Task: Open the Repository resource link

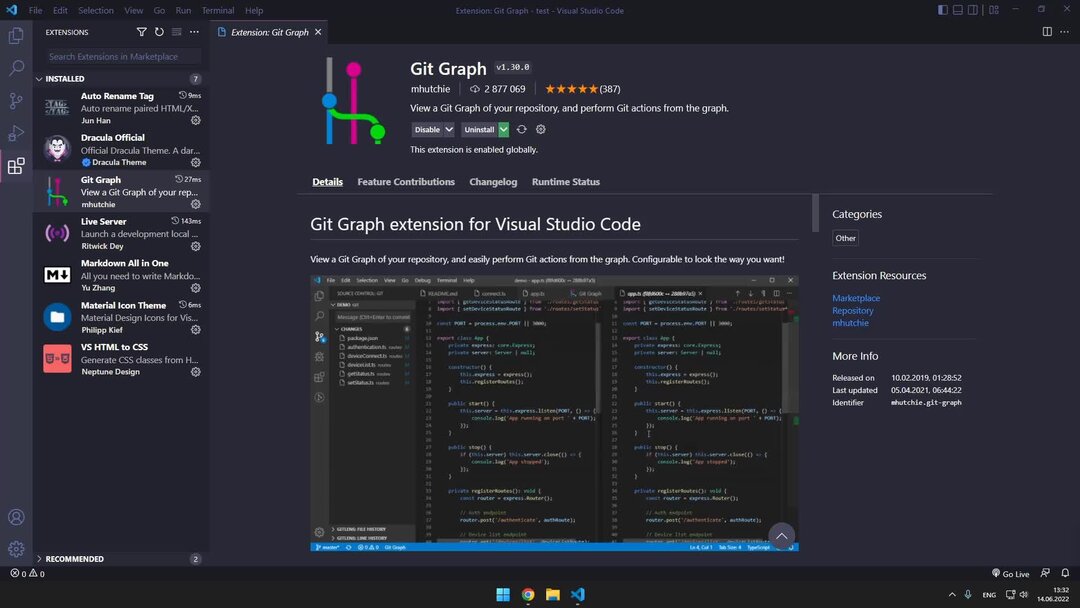Action: click(853, 311)
